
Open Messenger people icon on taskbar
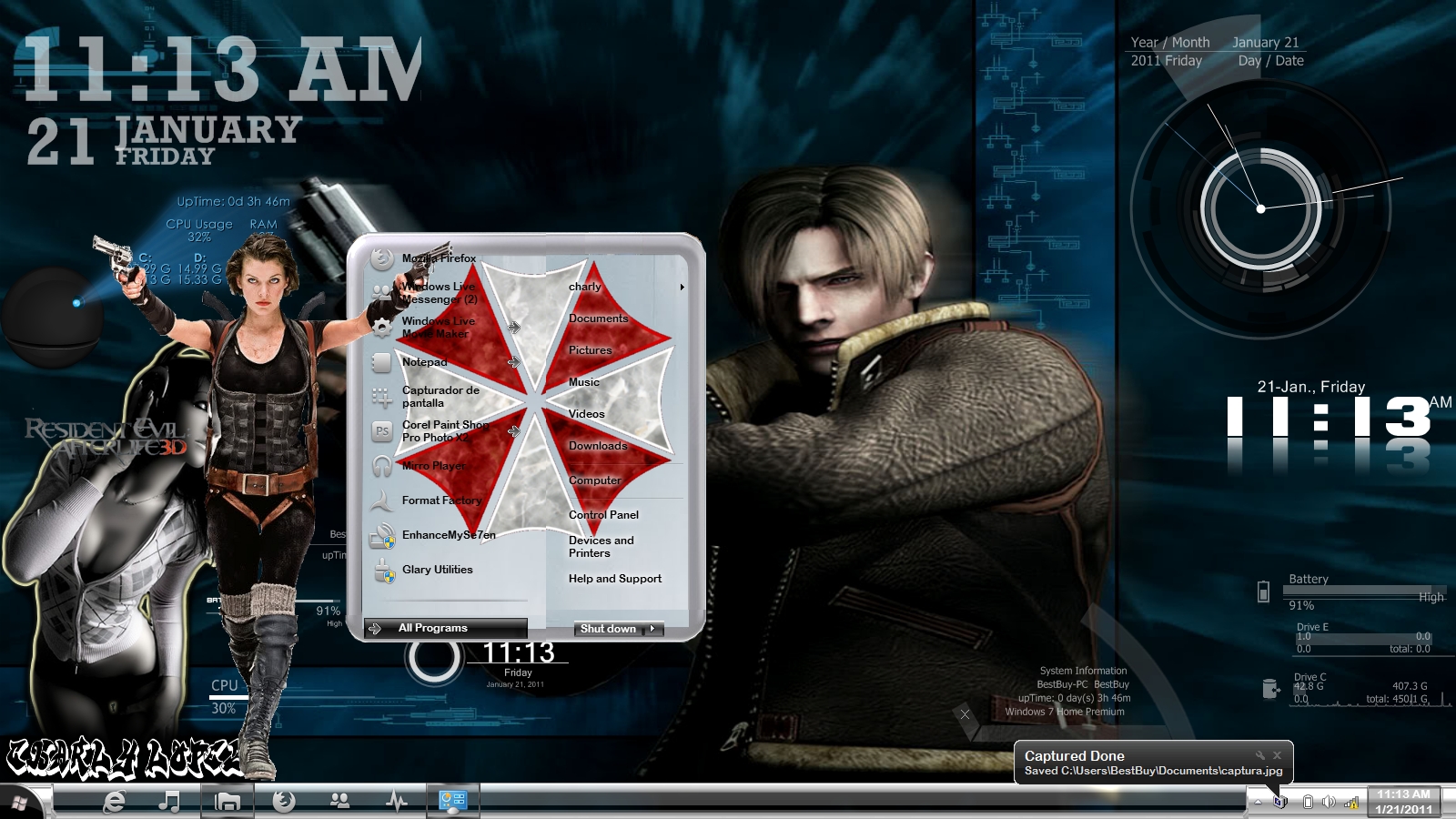[x=340, y=802]
